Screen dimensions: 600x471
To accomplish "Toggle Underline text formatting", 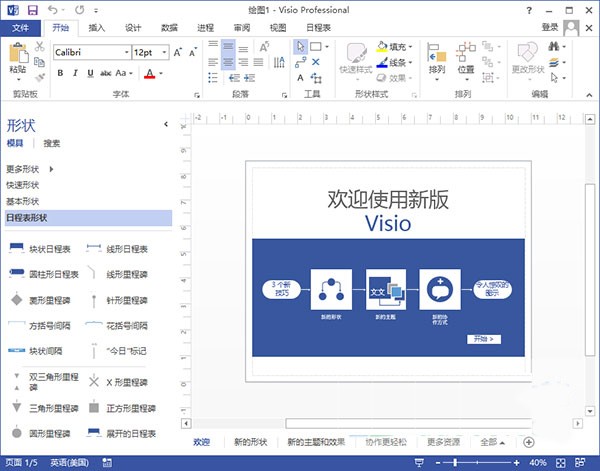I will point(91,73).
